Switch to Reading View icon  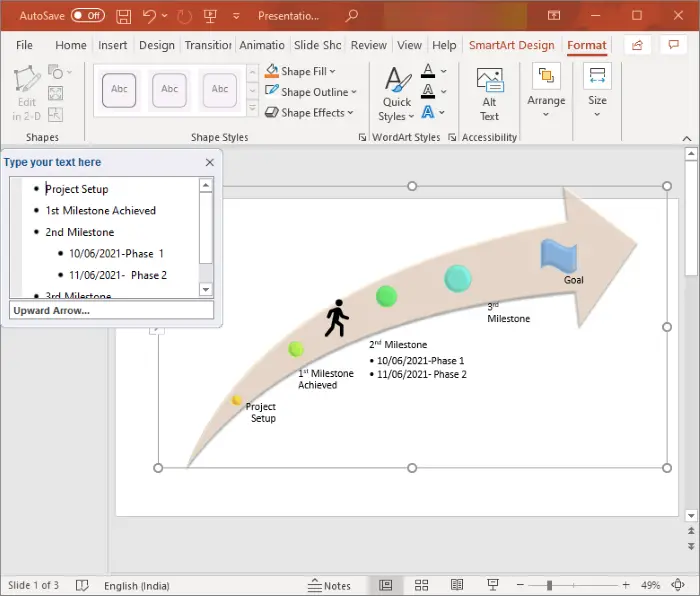coord(457,585)
